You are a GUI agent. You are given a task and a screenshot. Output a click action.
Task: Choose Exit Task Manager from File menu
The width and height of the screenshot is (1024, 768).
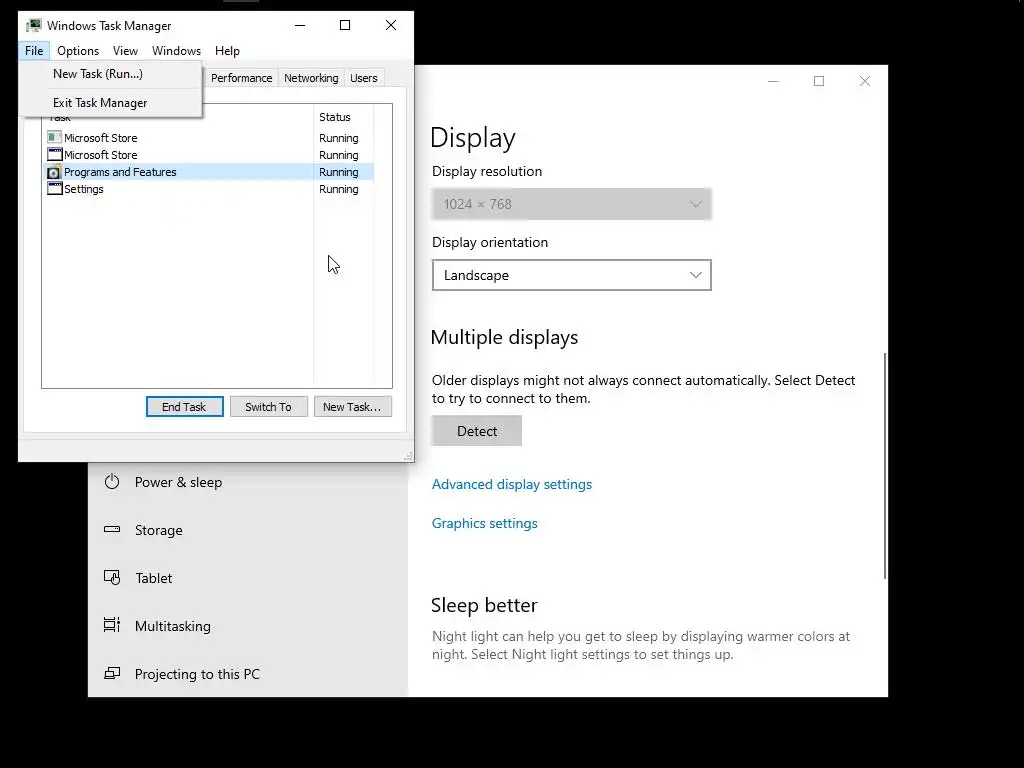110,103
